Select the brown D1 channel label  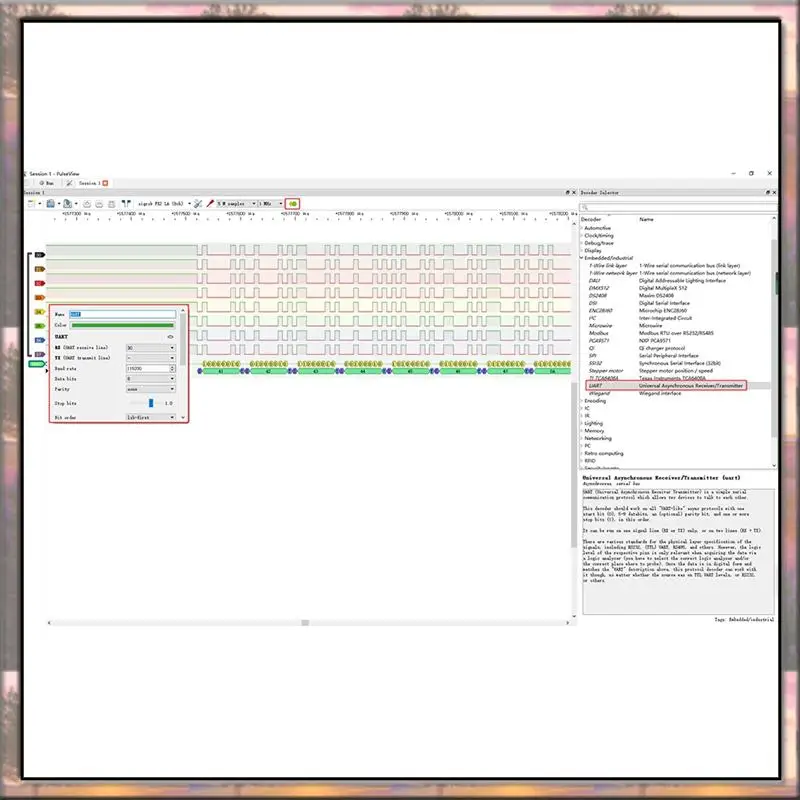click(x=40, y=269)
